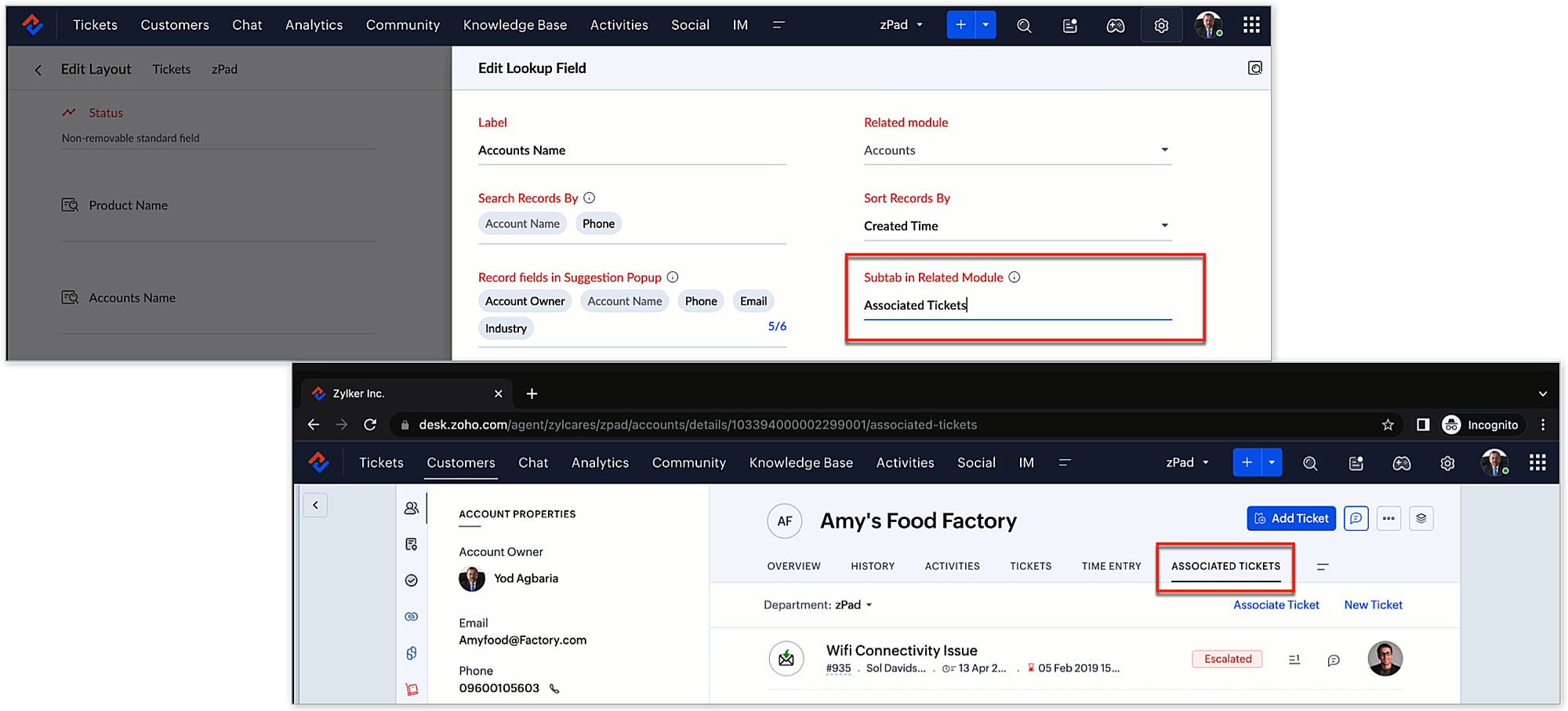Open search icon in the top window
The height and width of the screenshot is (711, 1568).
(x=1024, y=26)
